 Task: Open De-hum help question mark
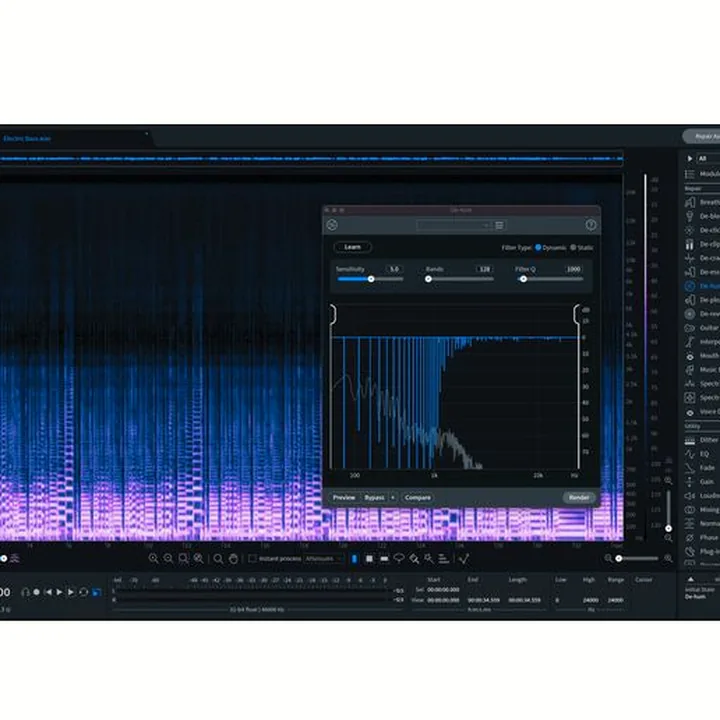[591, 225]
